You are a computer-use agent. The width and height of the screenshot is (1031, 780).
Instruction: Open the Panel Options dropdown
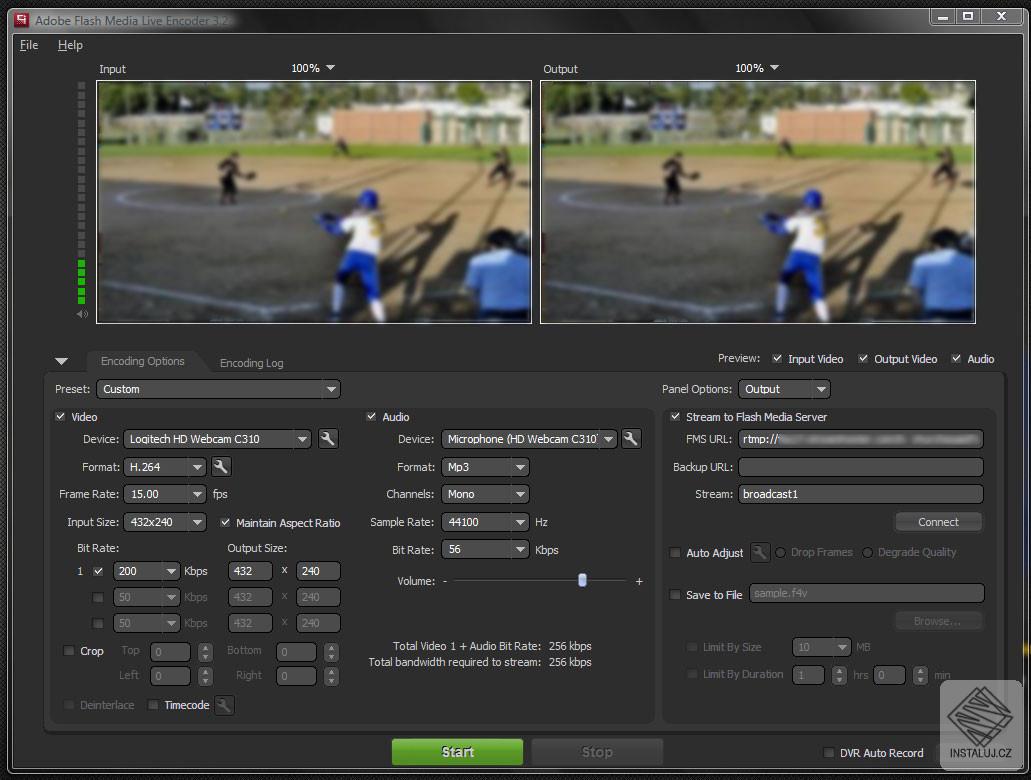784,389
